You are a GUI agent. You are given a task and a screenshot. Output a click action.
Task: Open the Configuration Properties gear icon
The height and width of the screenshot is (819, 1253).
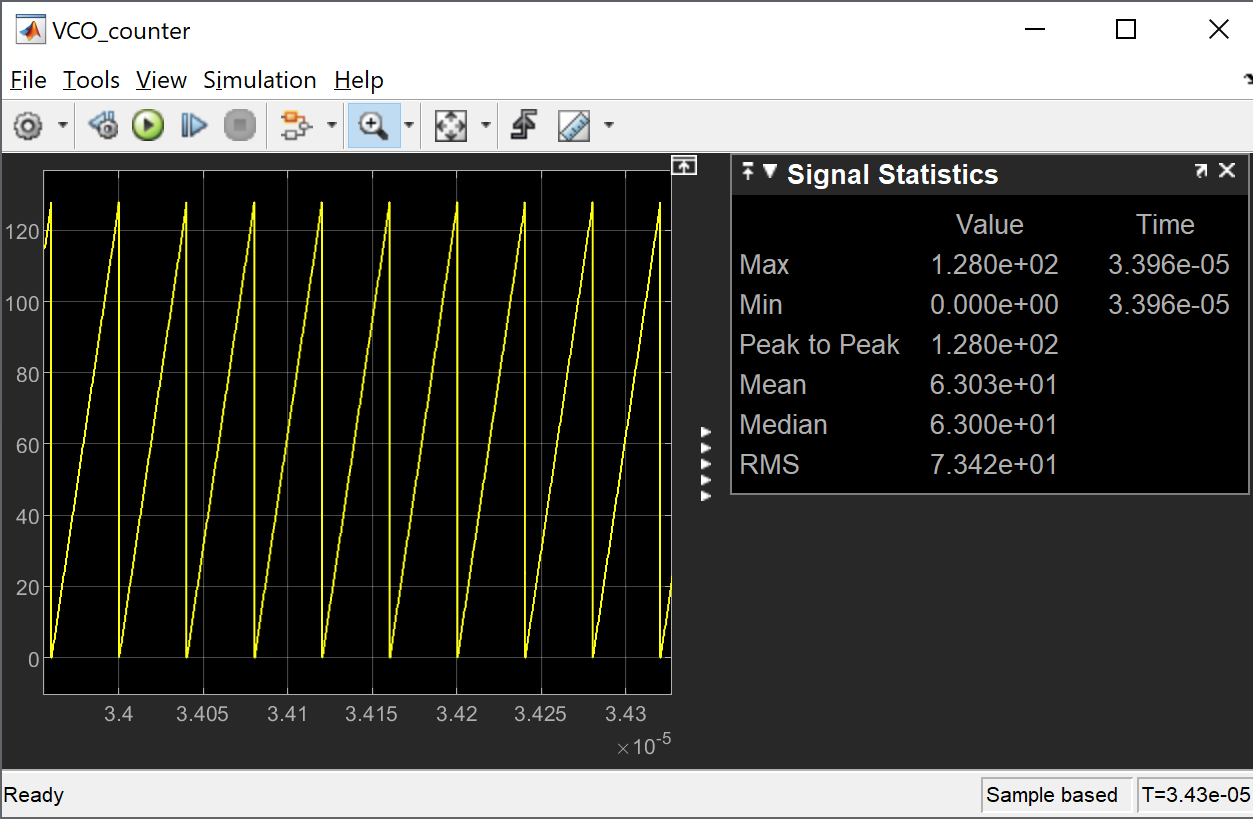pyautogui.click(x=30, y=125)
